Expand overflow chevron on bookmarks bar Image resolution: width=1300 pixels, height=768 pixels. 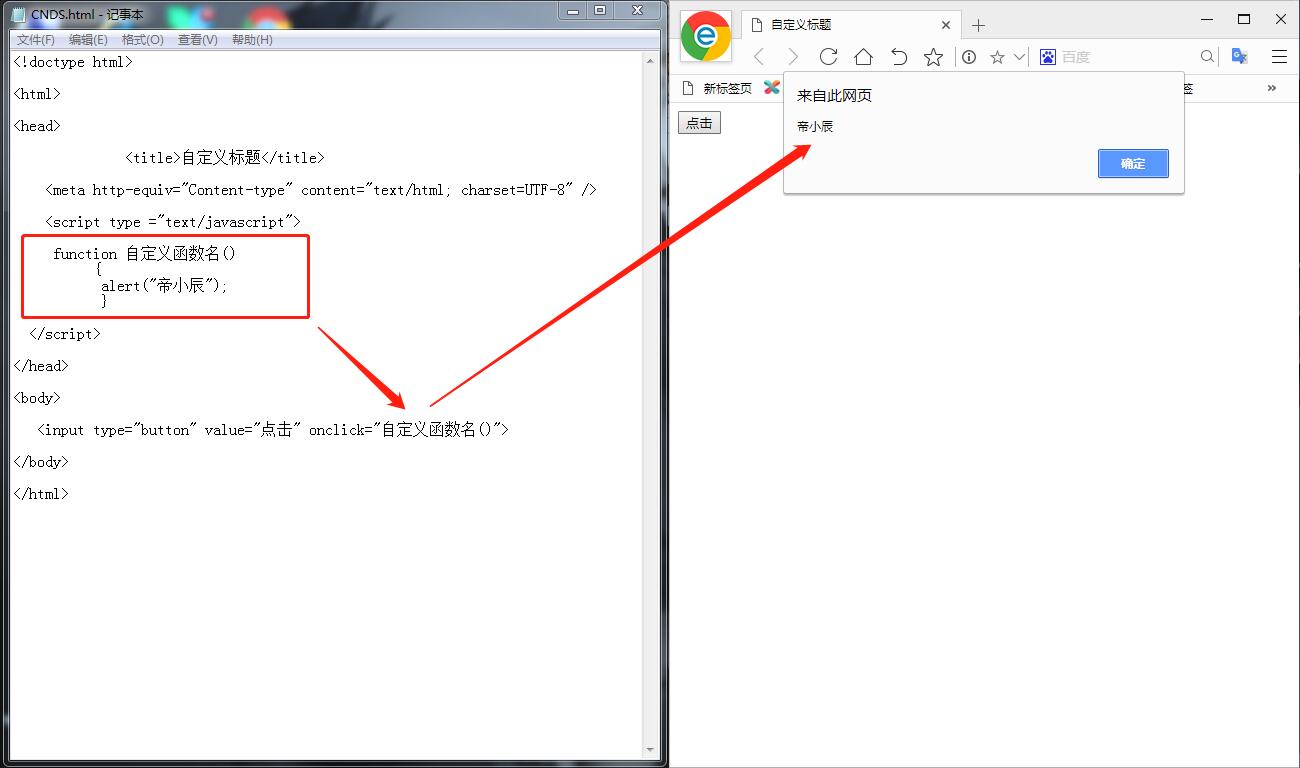[x=1271, y=88]
